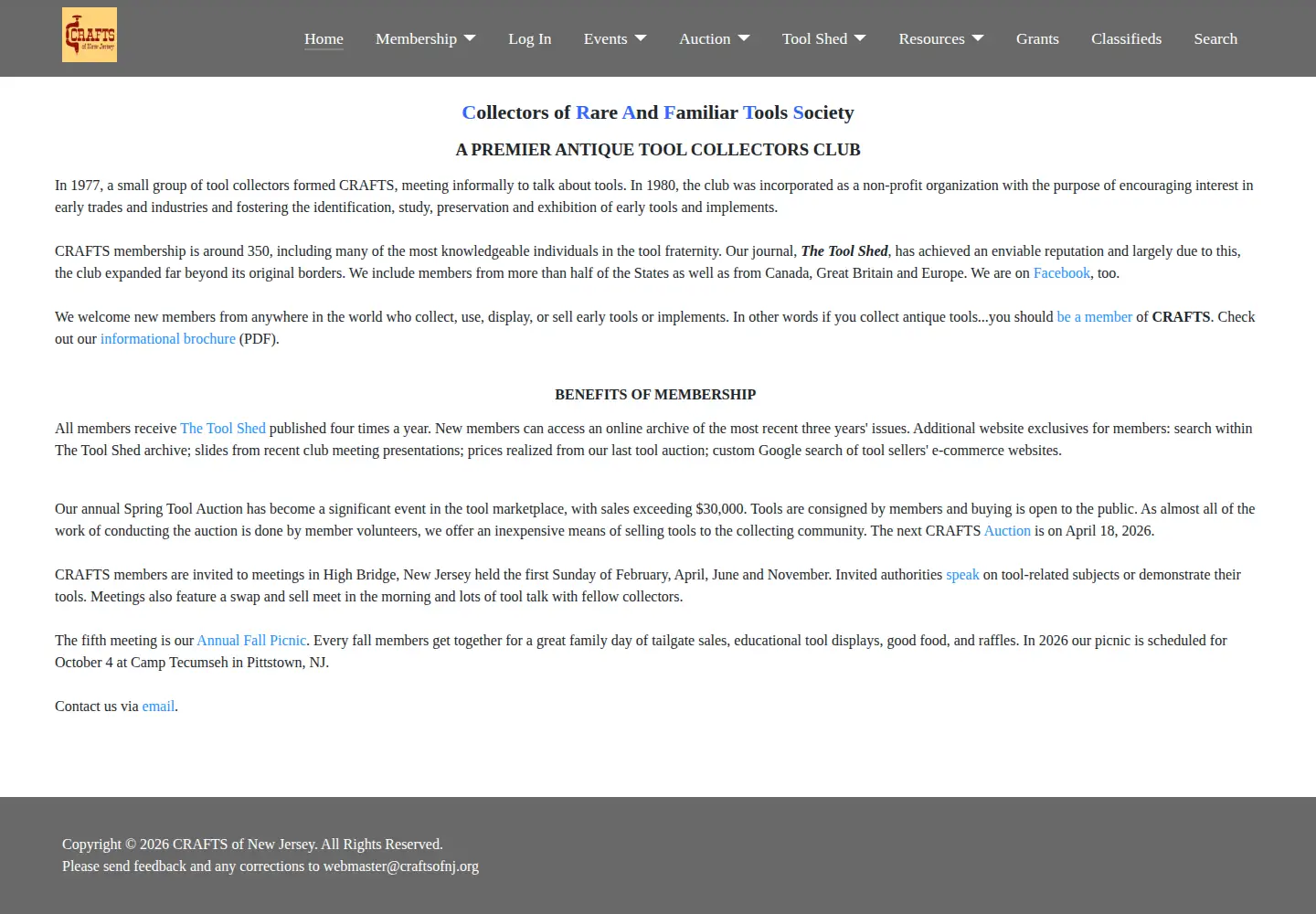Expand the Events dropdown menu
1316x914 pixels.
(615, 38)
